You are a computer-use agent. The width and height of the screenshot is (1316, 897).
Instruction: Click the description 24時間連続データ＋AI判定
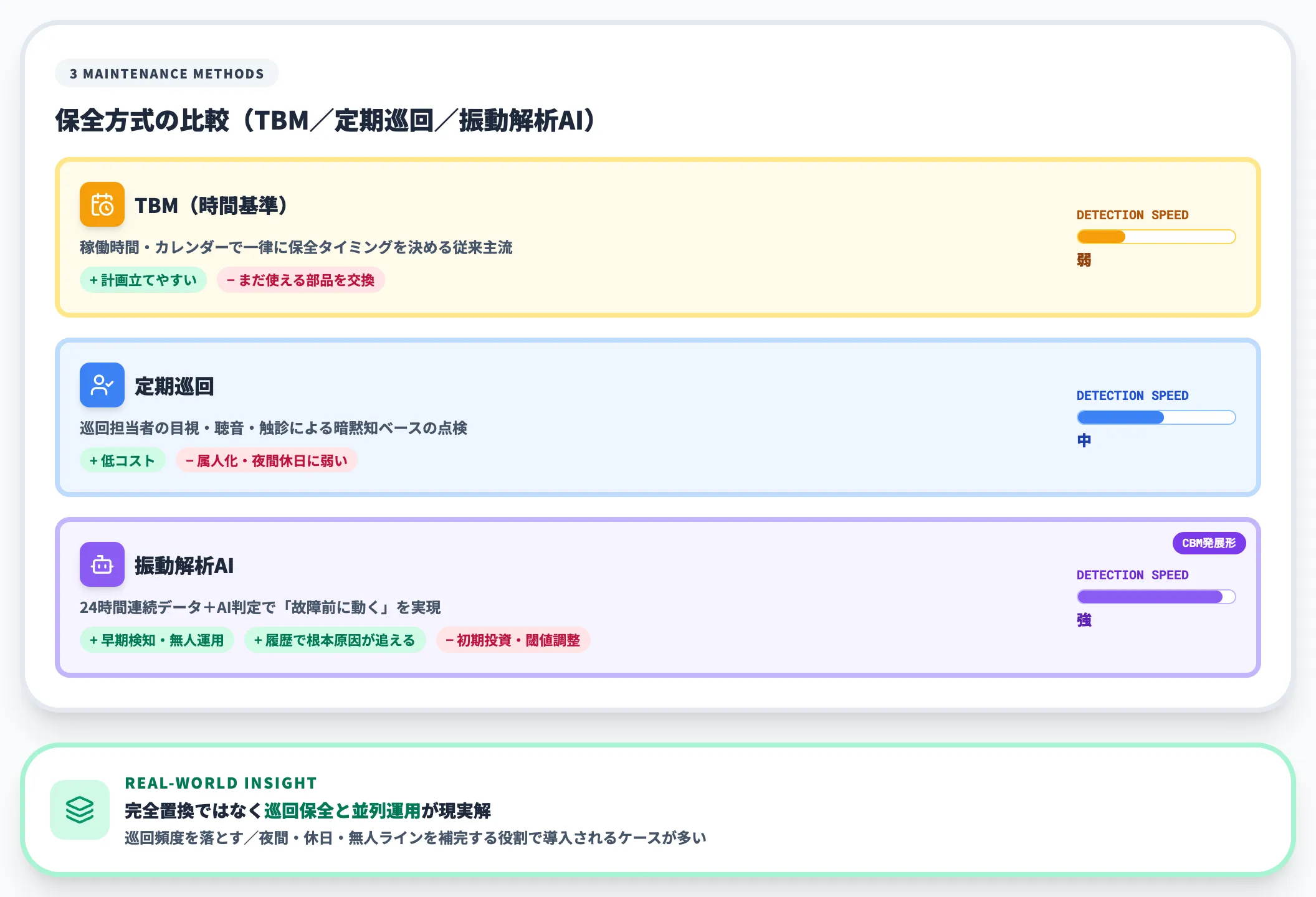point(260,607)
